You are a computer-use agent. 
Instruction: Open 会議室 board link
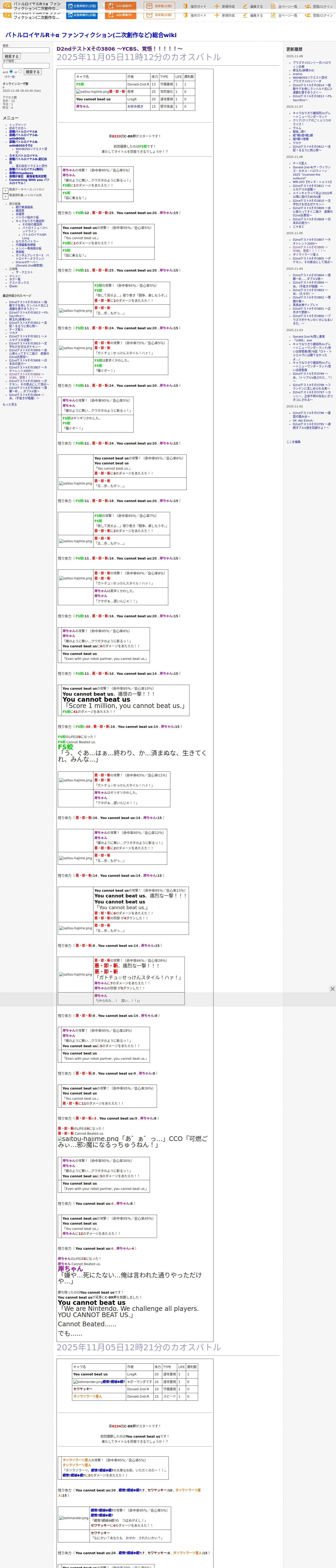tap(20, 214)
